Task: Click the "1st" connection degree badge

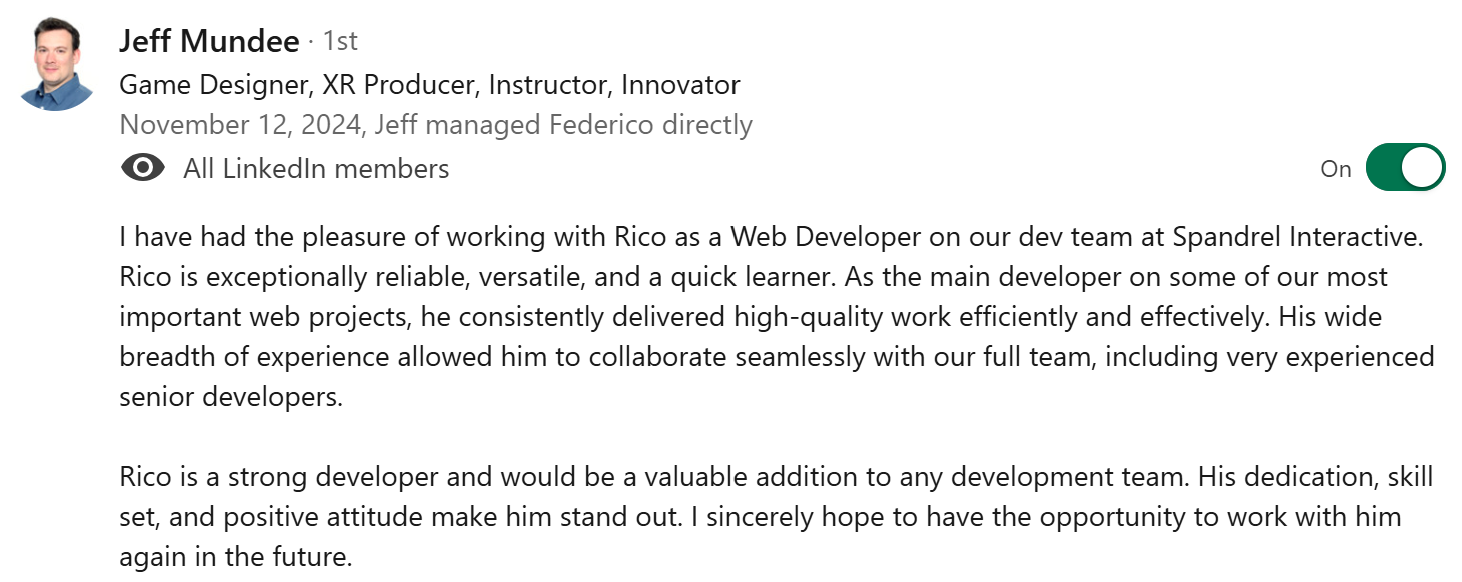Action: [x=340, y=41]
